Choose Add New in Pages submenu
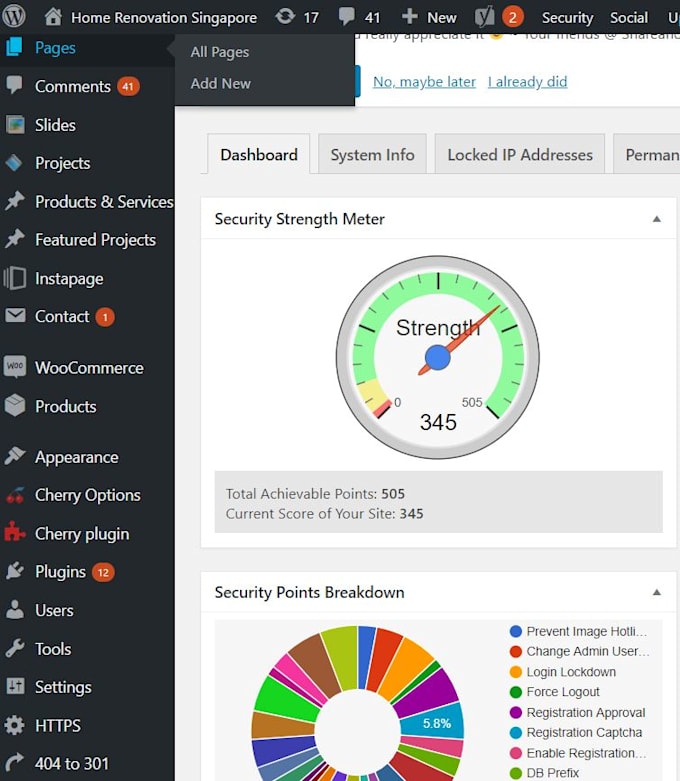This screenshot has height=781, width=680. (x=220, y=83)
